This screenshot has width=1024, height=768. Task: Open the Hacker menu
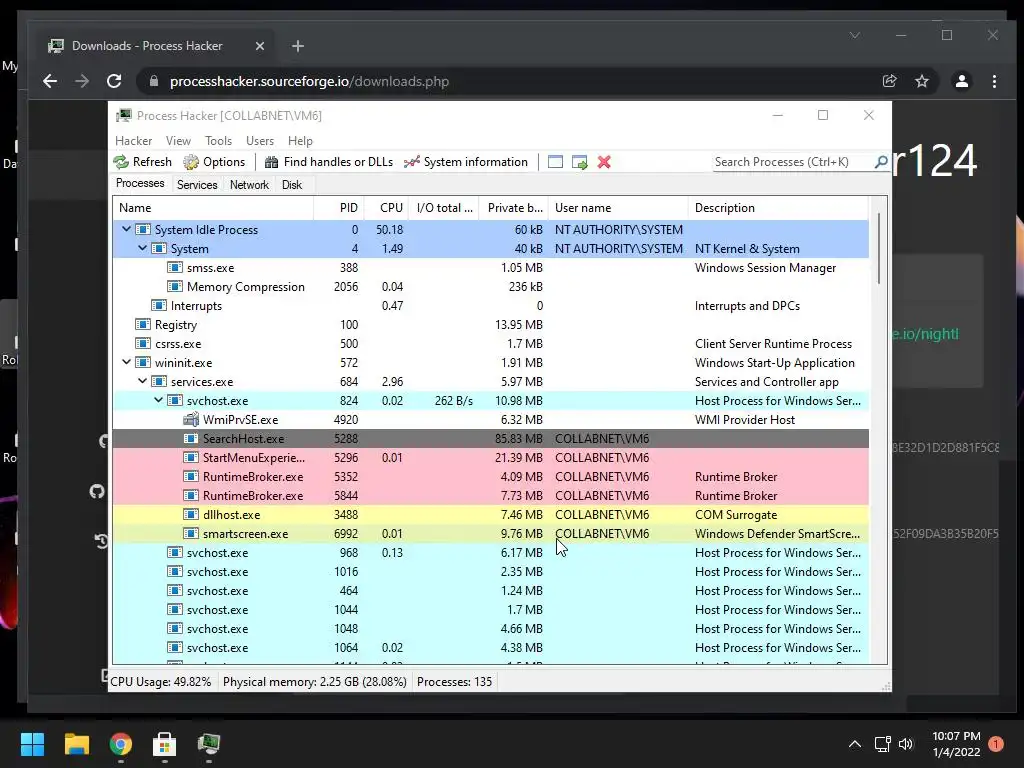point(133,141)
